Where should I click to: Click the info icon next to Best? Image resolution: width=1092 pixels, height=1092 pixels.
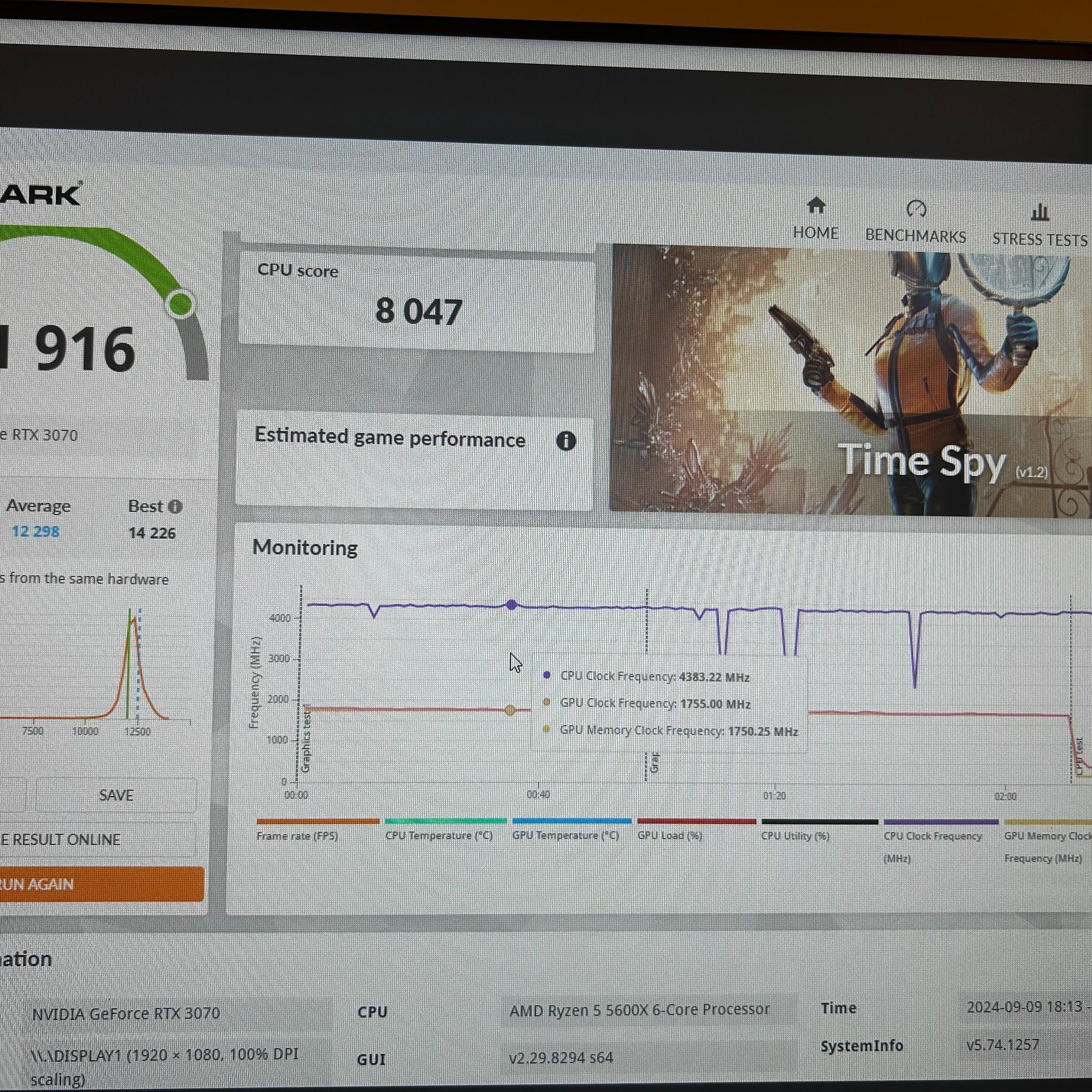tap(175, 507)
